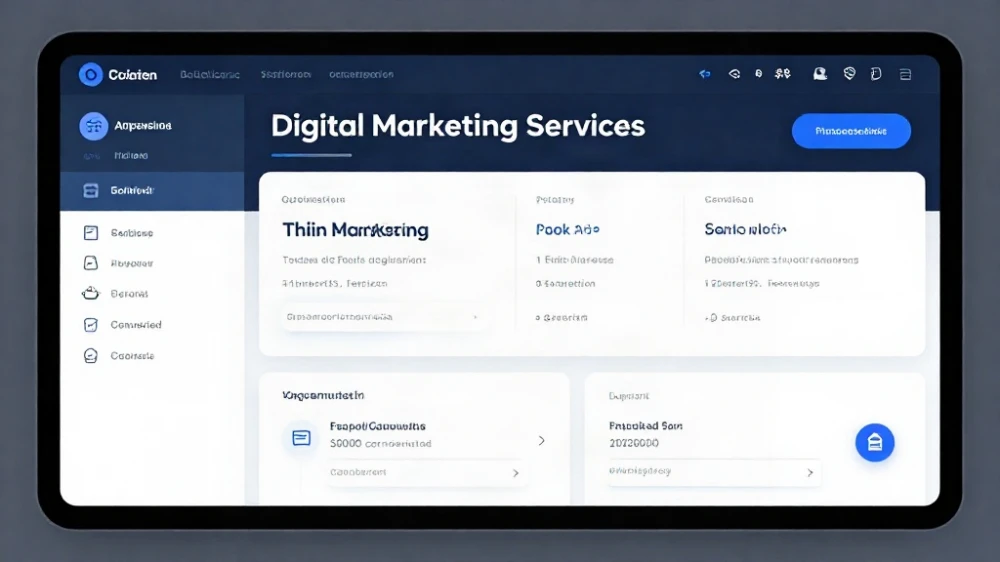
Task: Click the blue circular Colaten logo
Action: click(x=91, y=75)
